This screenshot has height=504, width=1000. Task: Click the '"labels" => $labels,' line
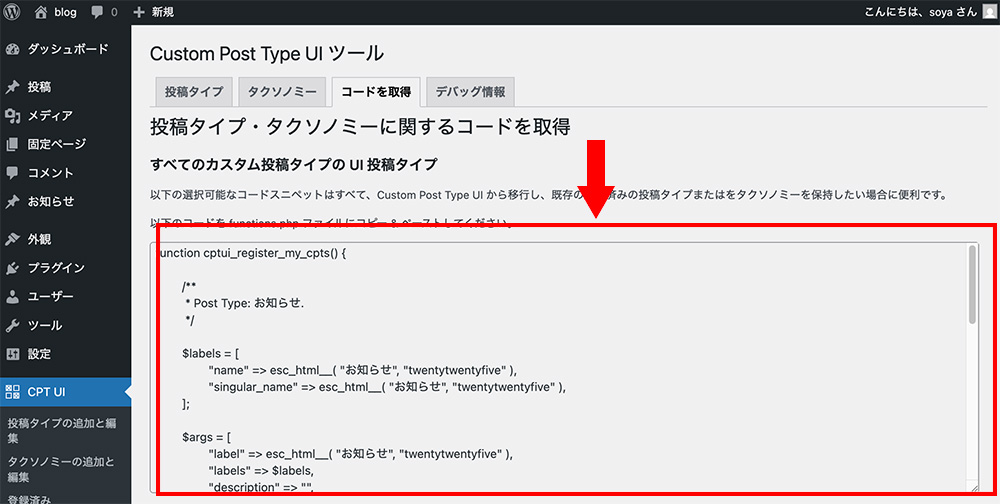pyautogui.click(x=261, y=471)
